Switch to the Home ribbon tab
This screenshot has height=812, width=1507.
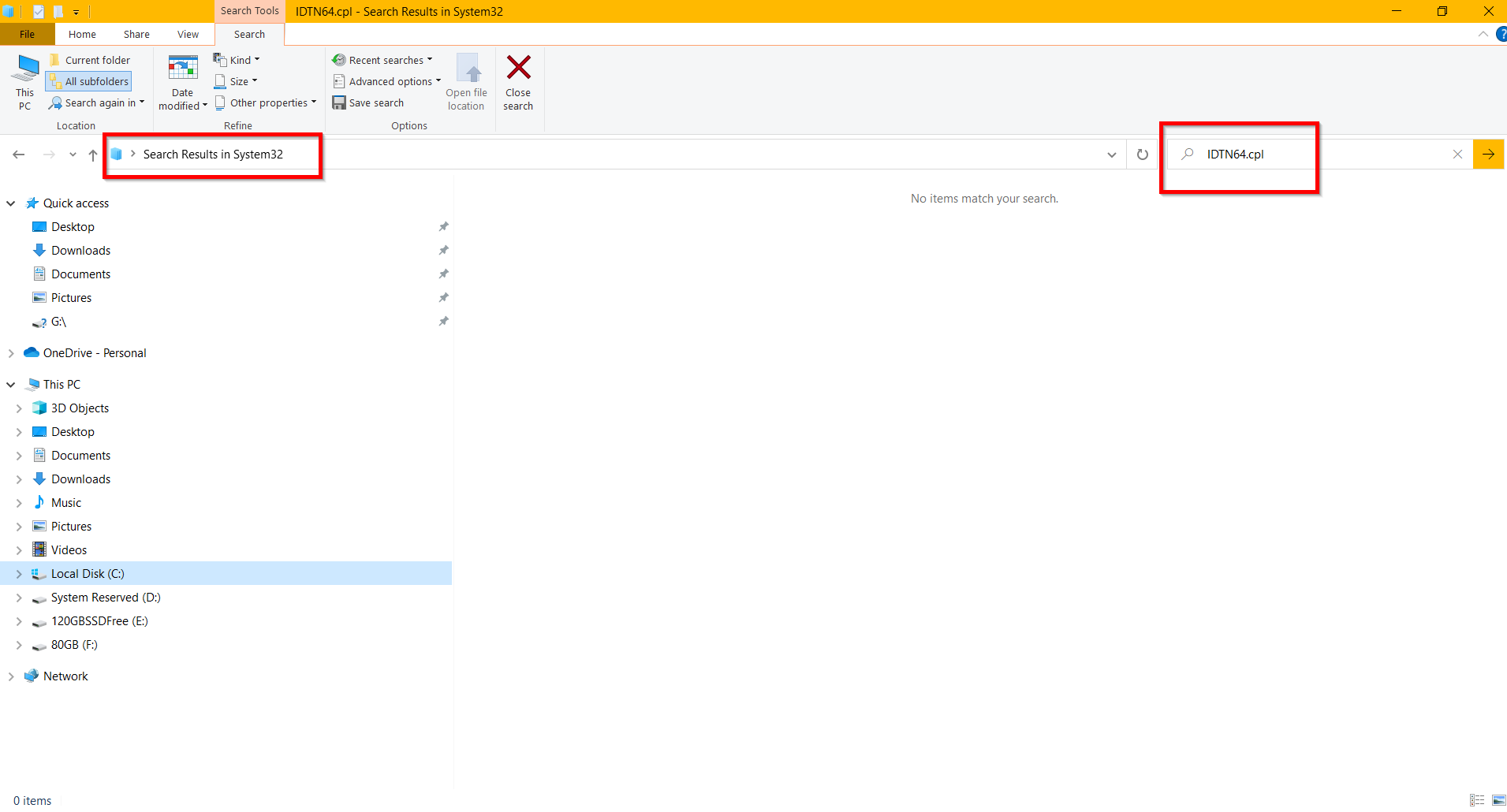[82, 34]
